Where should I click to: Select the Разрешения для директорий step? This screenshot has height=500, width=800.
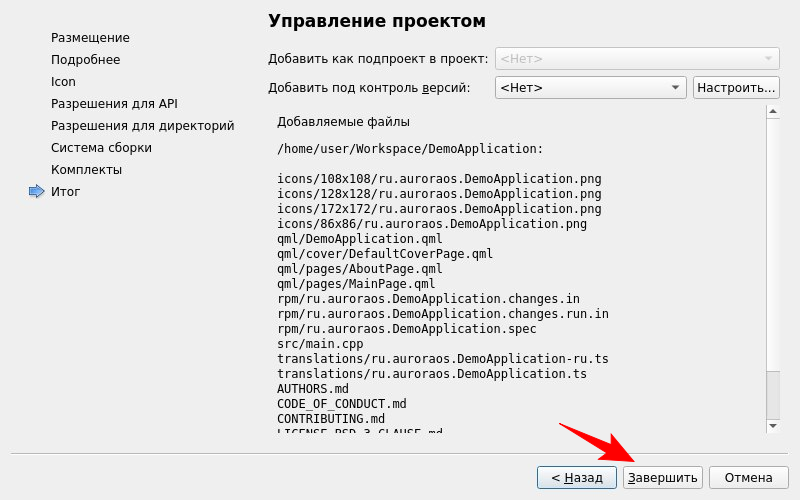[142, 126]
